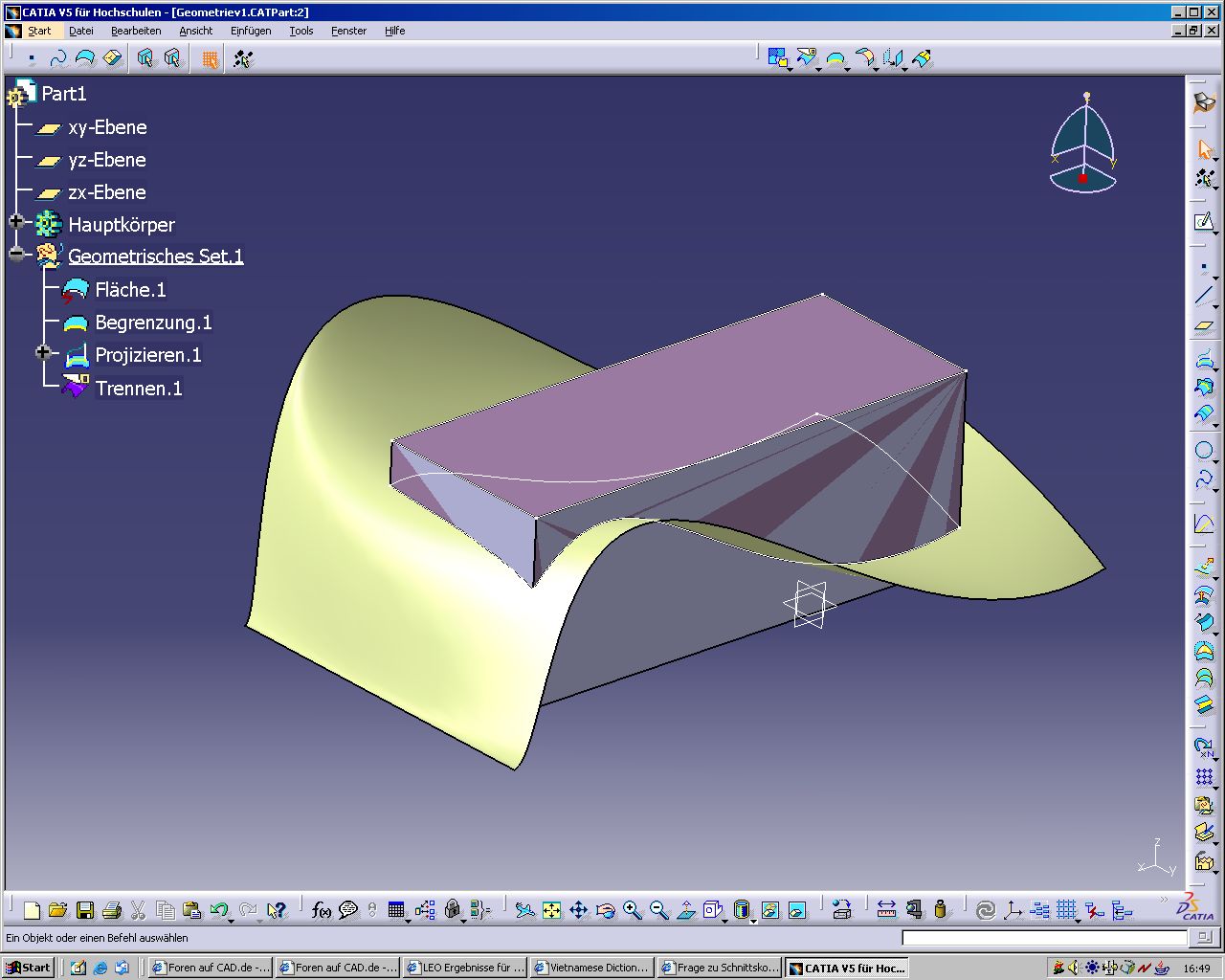The image size is (1225, 980).
Task: Switch to LEO Ergebnisse taskbar window
Action: tap(466, 968)
